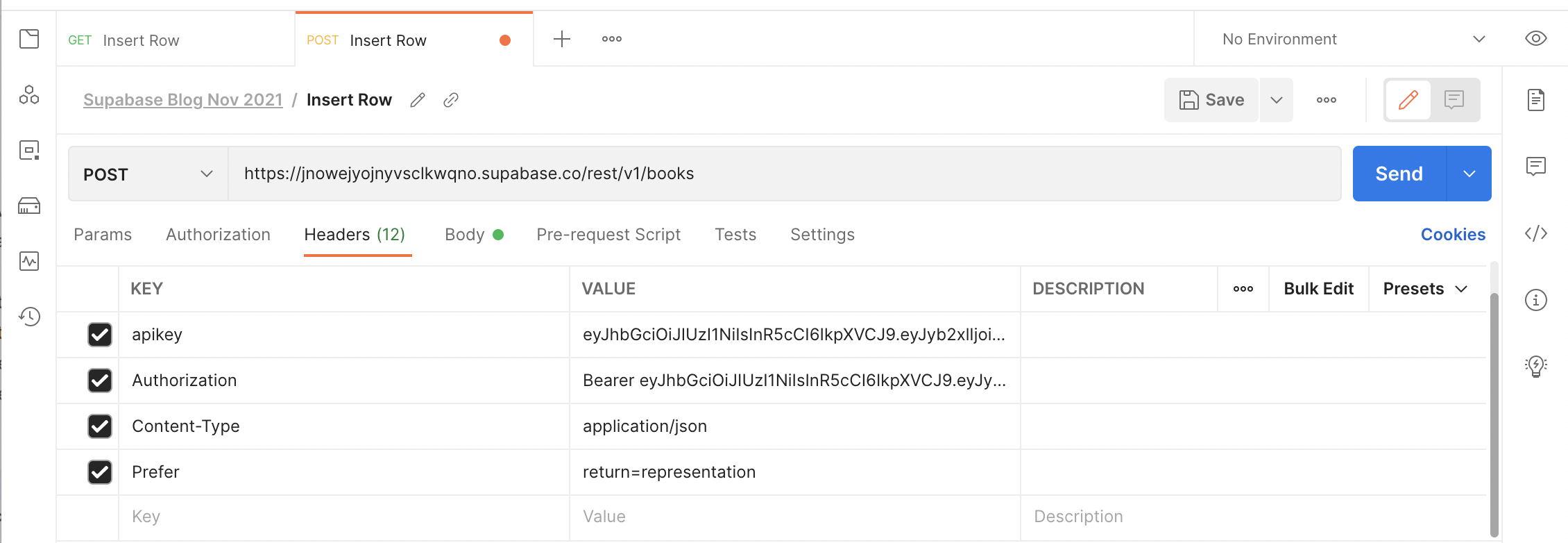
Task: Click the Bulk Edit button
Action: tap(1318, 289)
